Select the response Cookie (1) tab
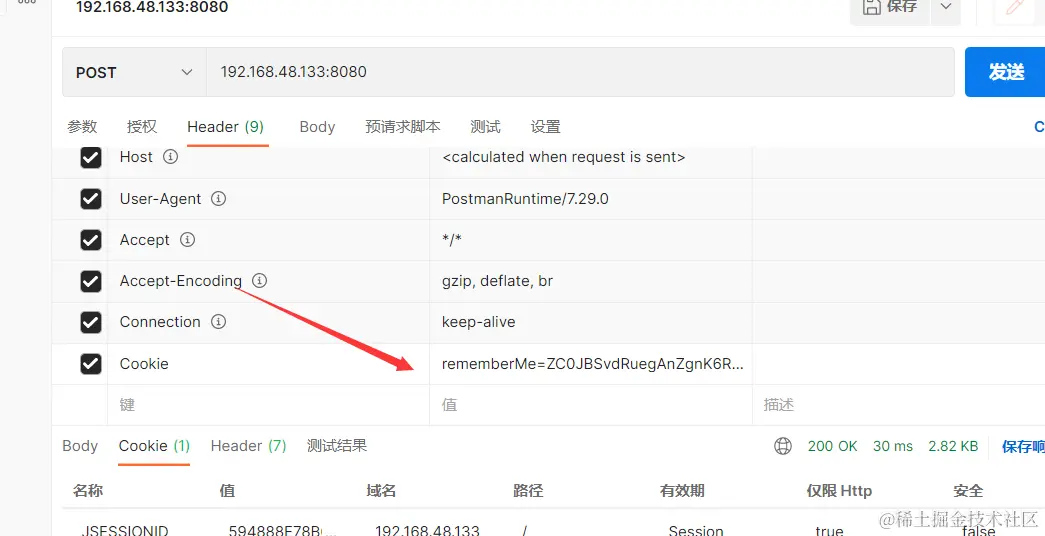The image size is (1045, 536). pyautogui.click(x=155, y=446)
